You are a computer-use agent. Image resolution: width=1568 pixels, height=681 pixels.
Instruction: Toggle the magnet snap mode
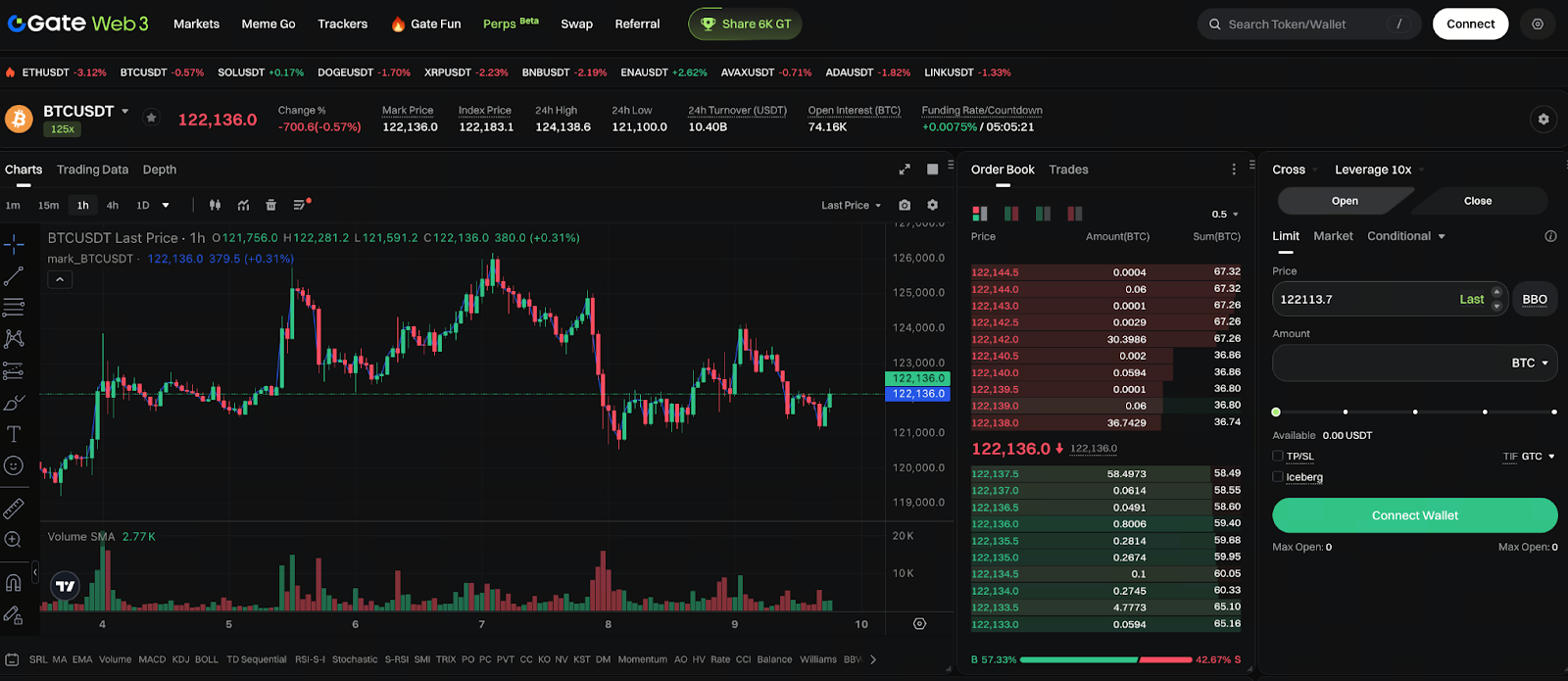point(14,583)
